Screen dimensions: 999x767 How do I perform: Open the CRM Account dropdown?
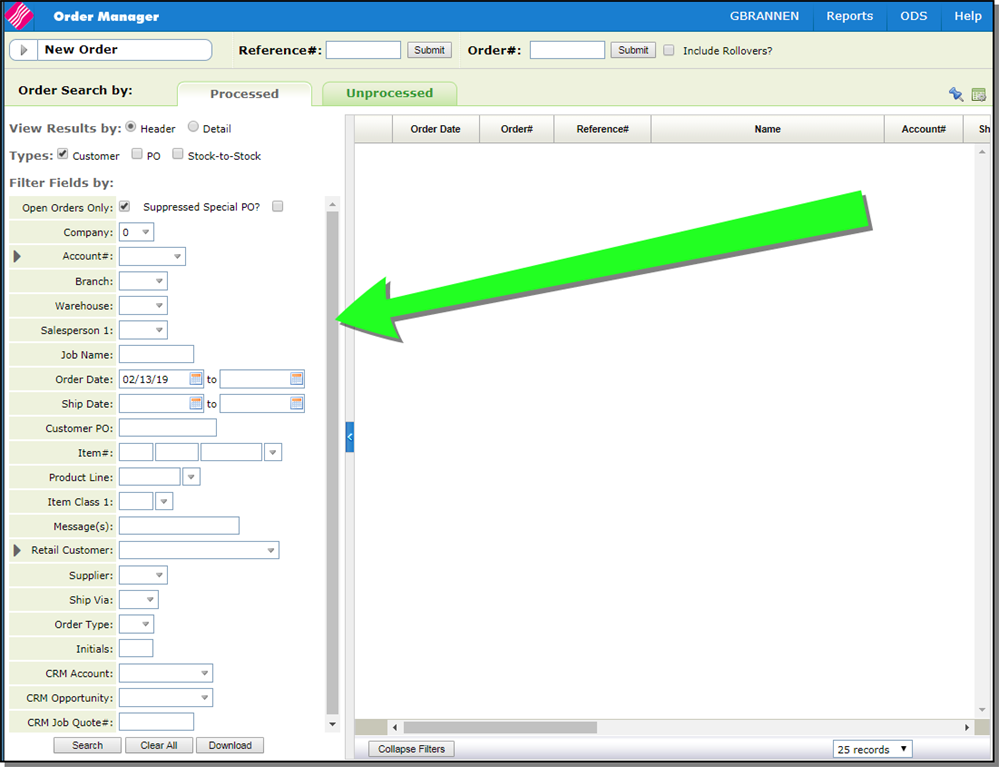point(166,673)
